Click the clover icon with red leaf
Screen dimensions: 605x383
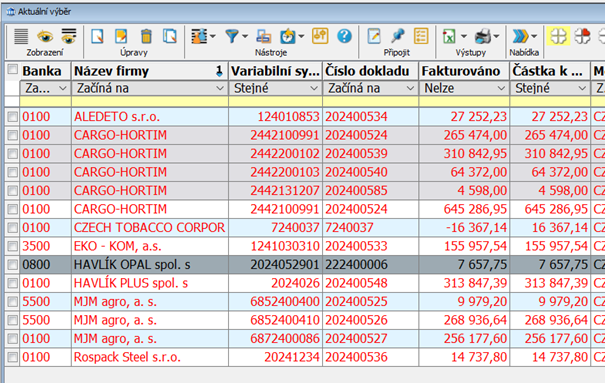click(582, 36)
